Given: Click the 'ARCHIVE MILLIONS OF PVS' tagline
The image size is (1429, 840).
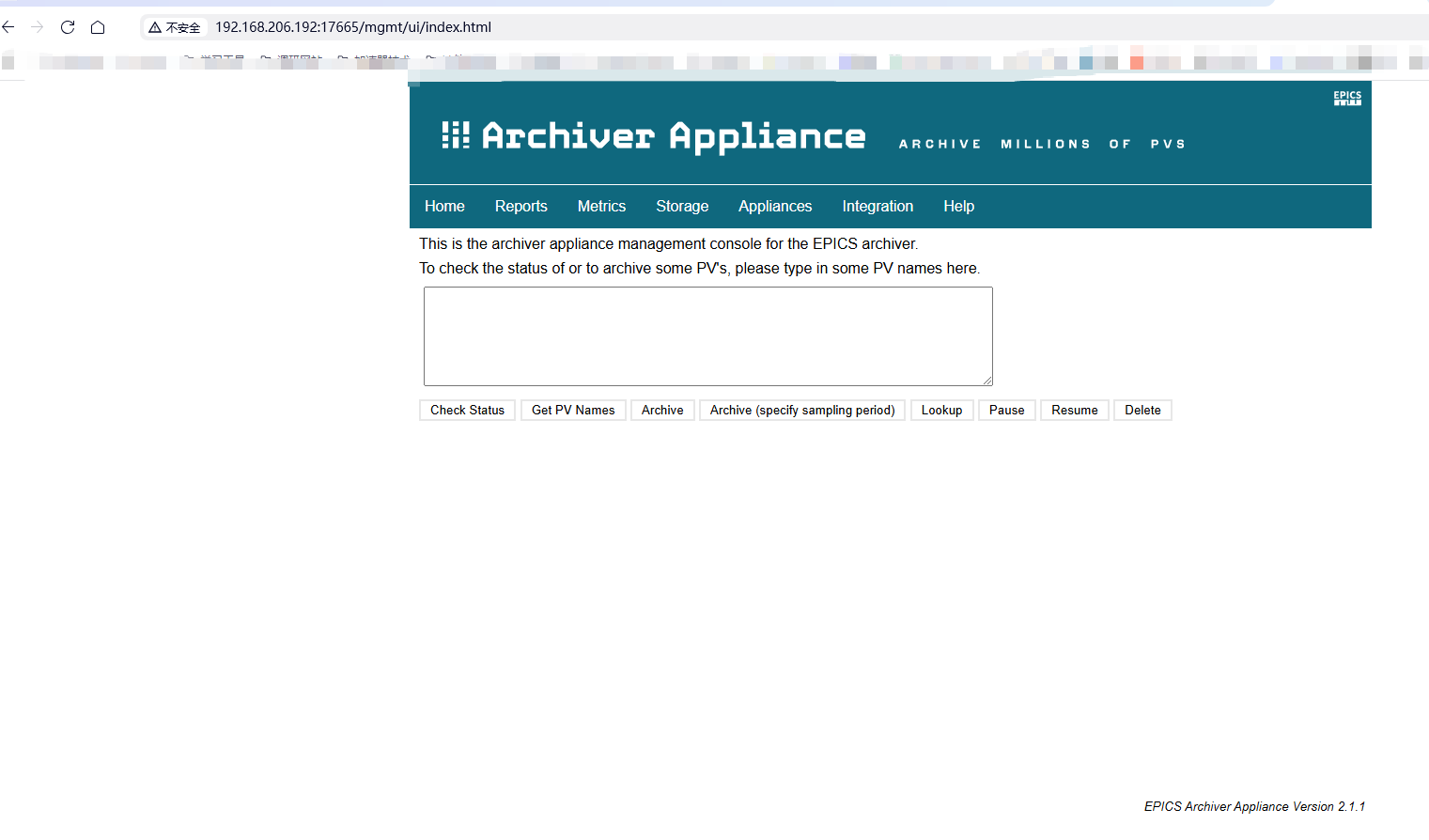Looking at the screenshot, I should [1042, 144].
